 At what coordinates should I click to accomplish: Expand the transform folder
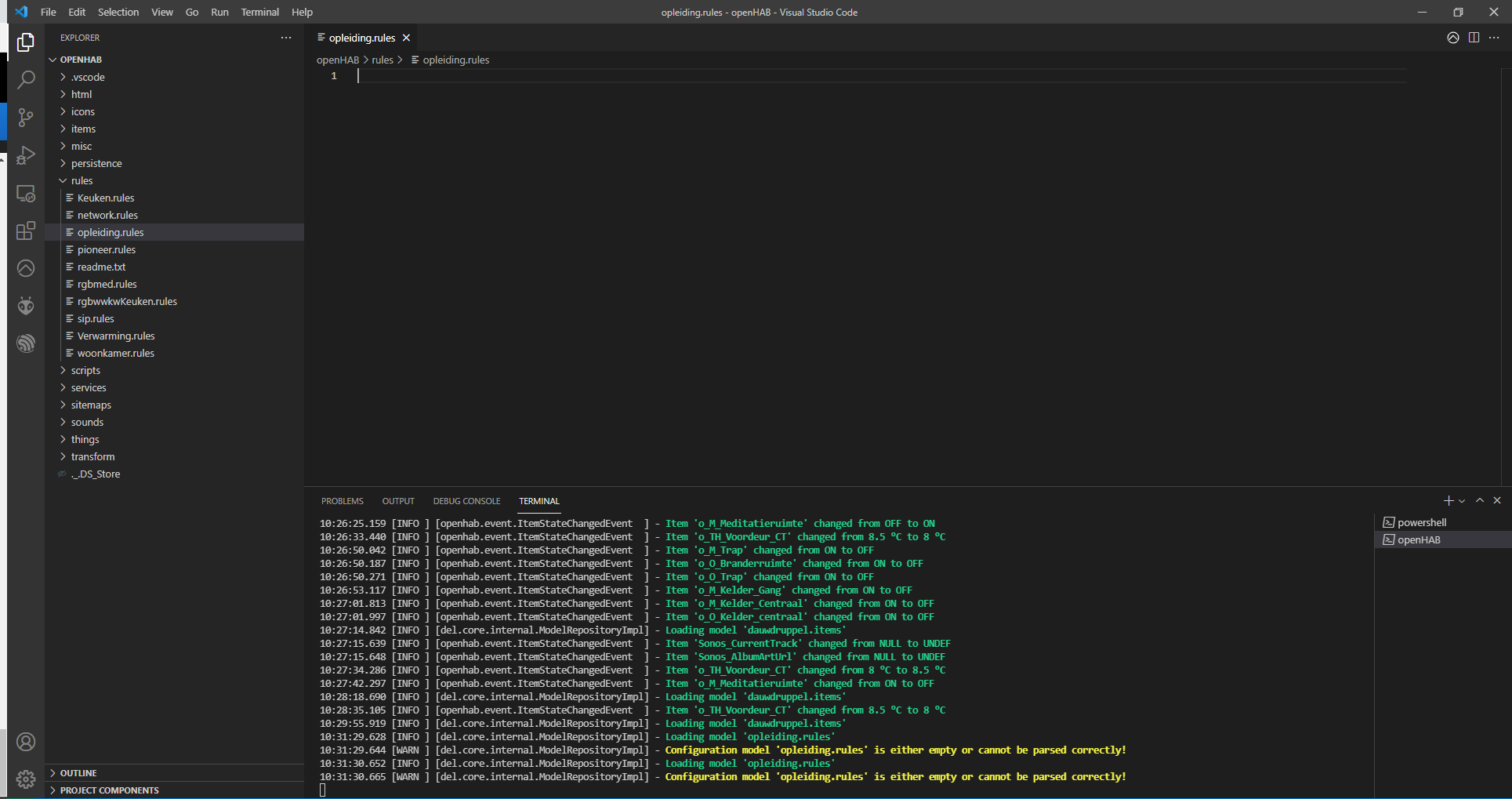pyautogui.click(x=174, y=456)
